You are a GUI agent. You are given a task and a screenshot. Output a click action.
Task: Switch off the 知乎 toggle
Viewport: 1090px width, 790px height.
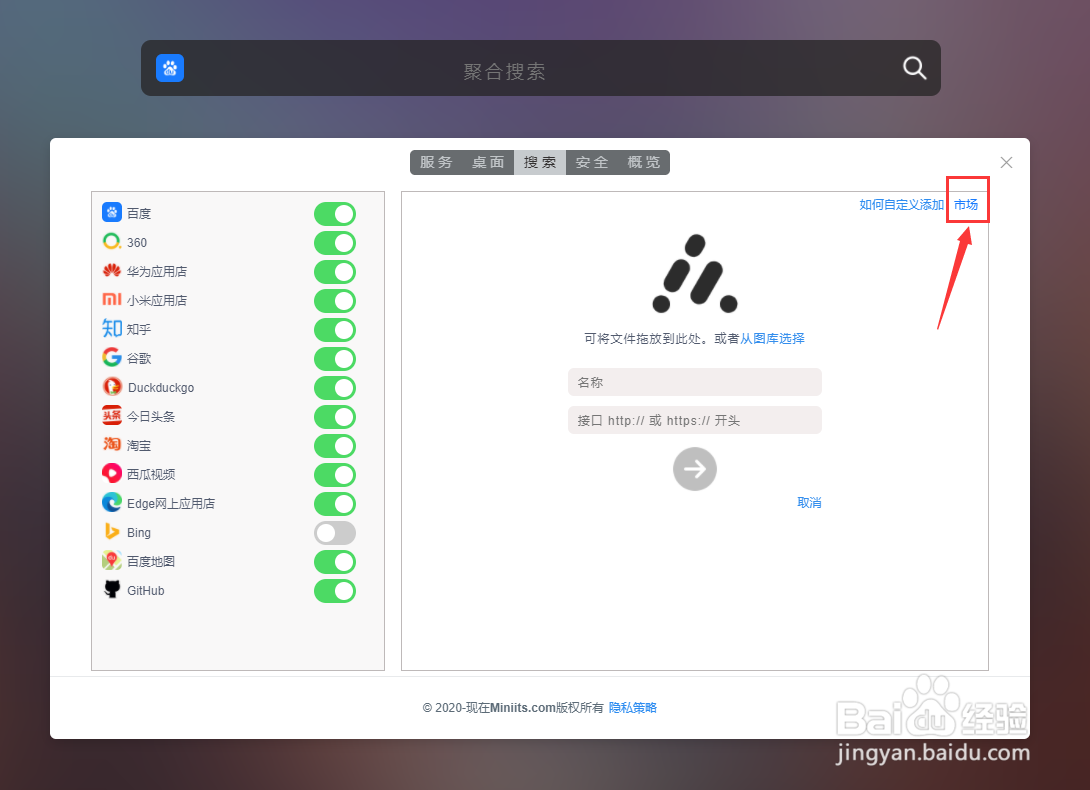pyautogui.click(x=335, y=330)
